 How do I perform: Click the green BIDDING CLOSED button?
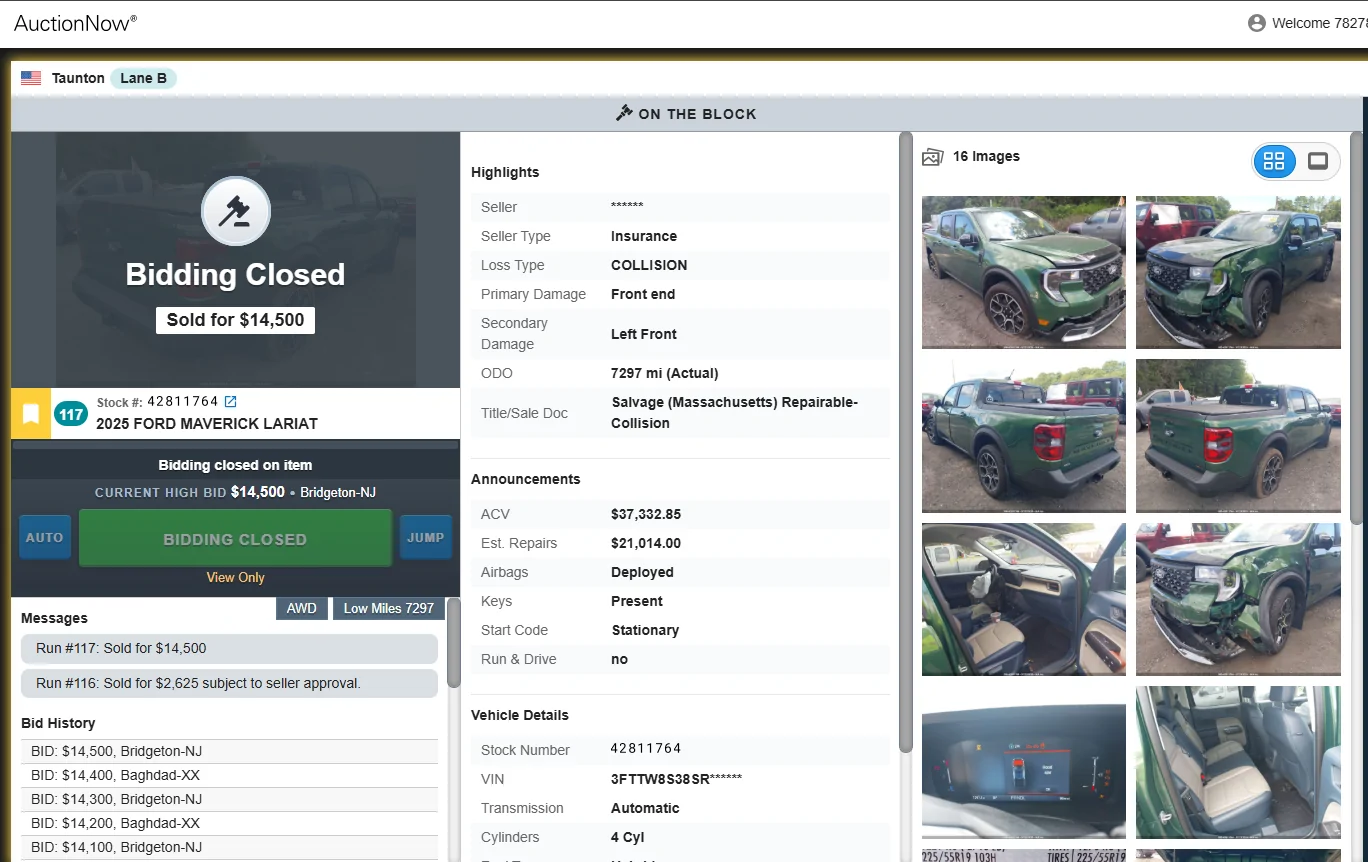coord(235,539)
